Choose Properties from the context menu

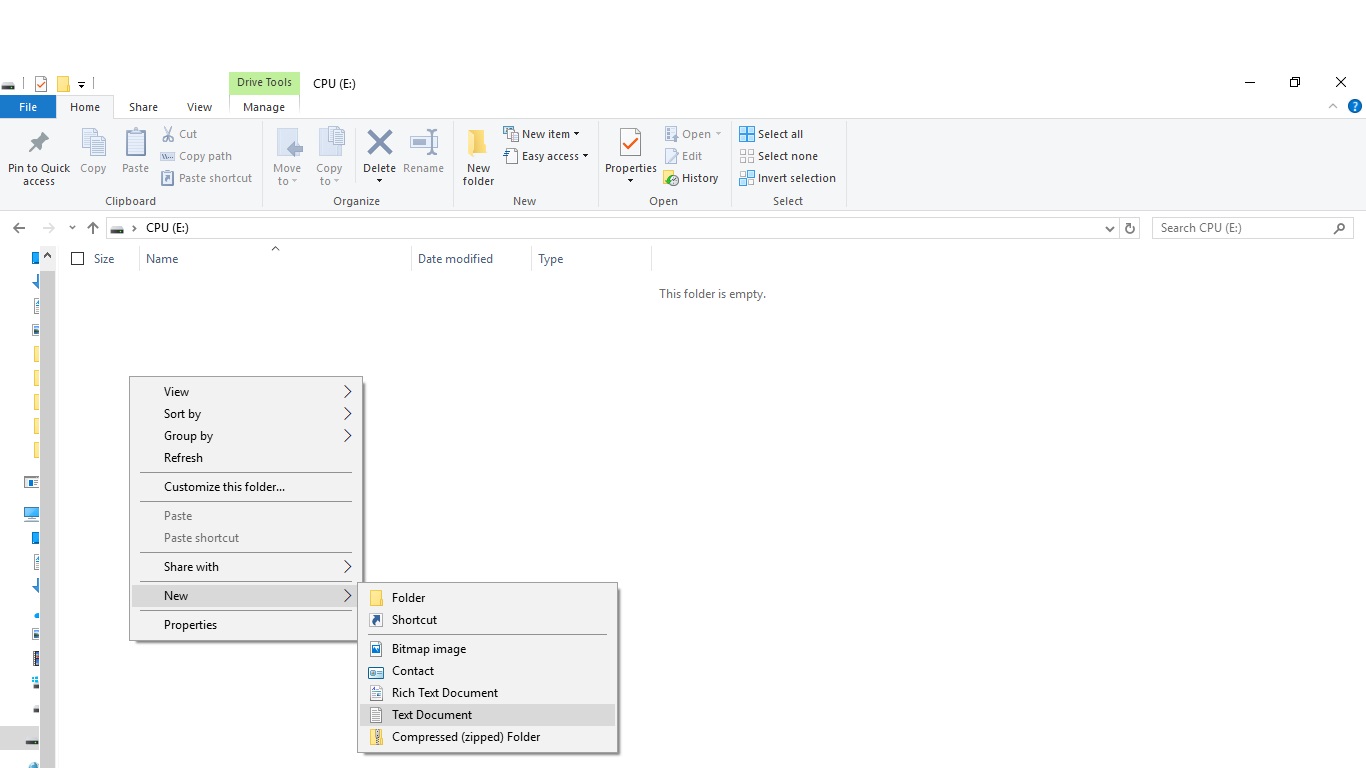246,625
